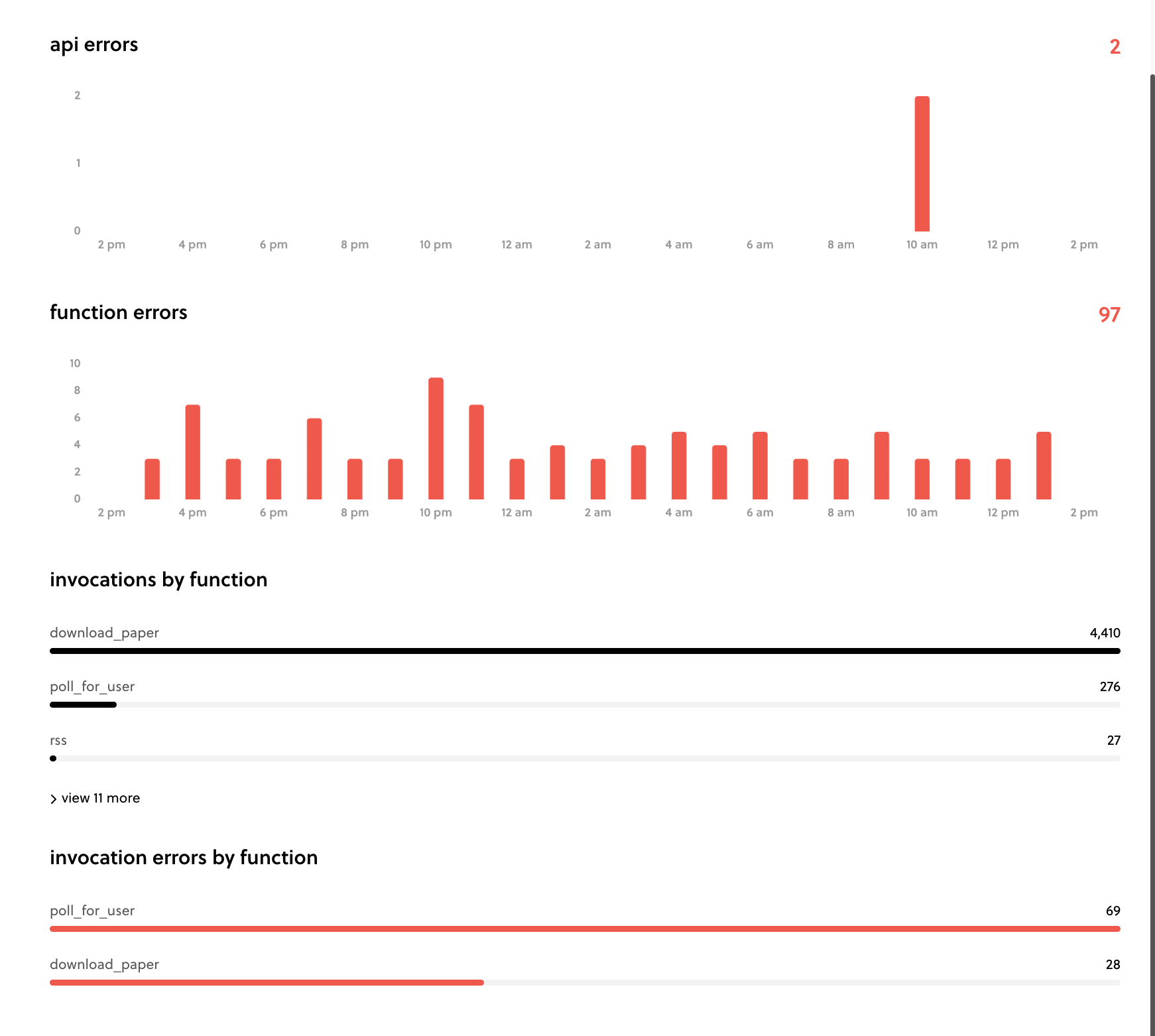This screenshot has height=1036, width=1155.
Task: Click the function errors bar at 4 pm
Action: pyautogui.click(x=192, y=451)
